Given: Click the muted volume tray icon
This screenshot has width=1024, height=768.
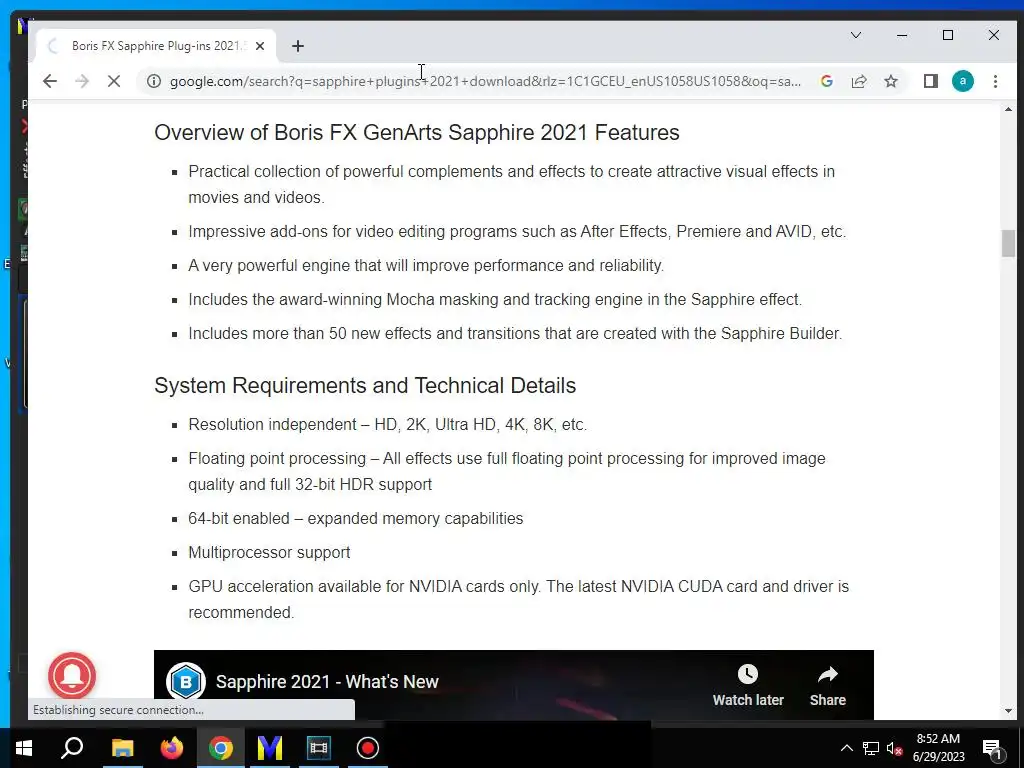Looking at the screenshot, I should 894,748.
